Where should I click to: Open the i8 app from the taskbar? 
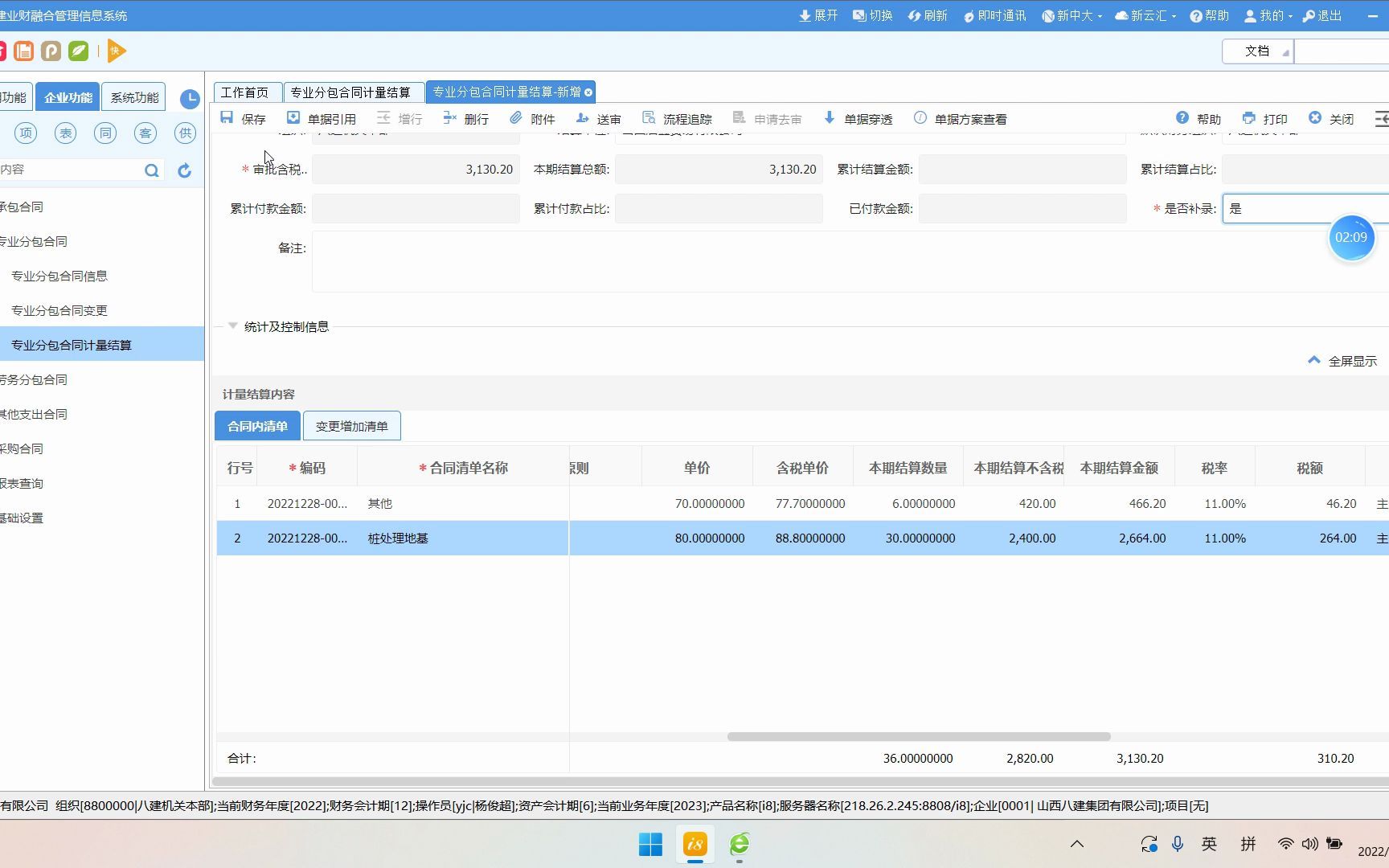pos(694,845)
